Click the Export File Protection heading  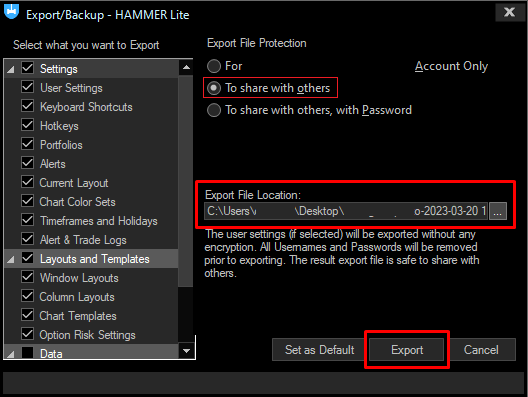(257, 43)
